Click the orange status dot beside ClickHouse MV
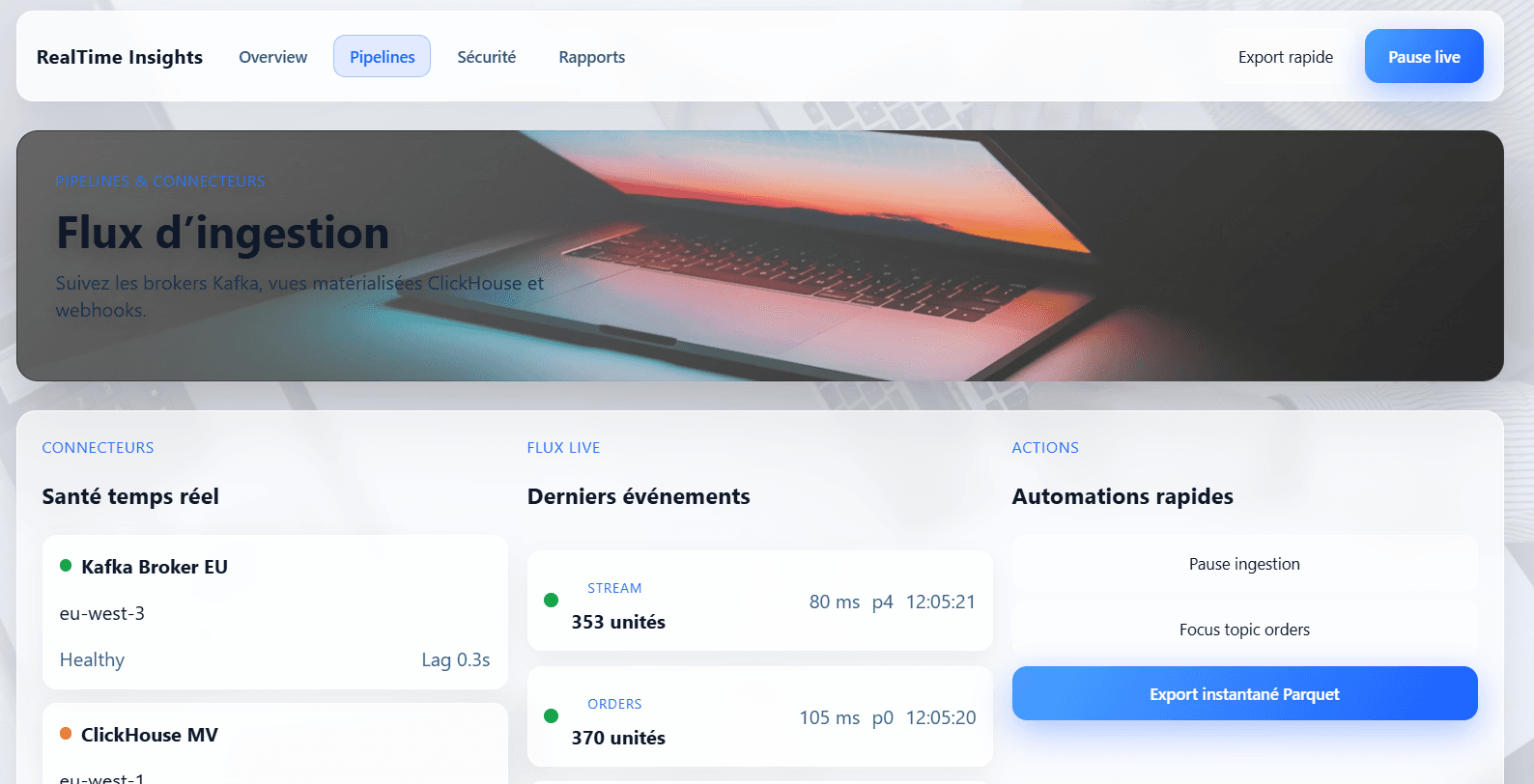1534x784 pixels. click(x=66, y=734)
